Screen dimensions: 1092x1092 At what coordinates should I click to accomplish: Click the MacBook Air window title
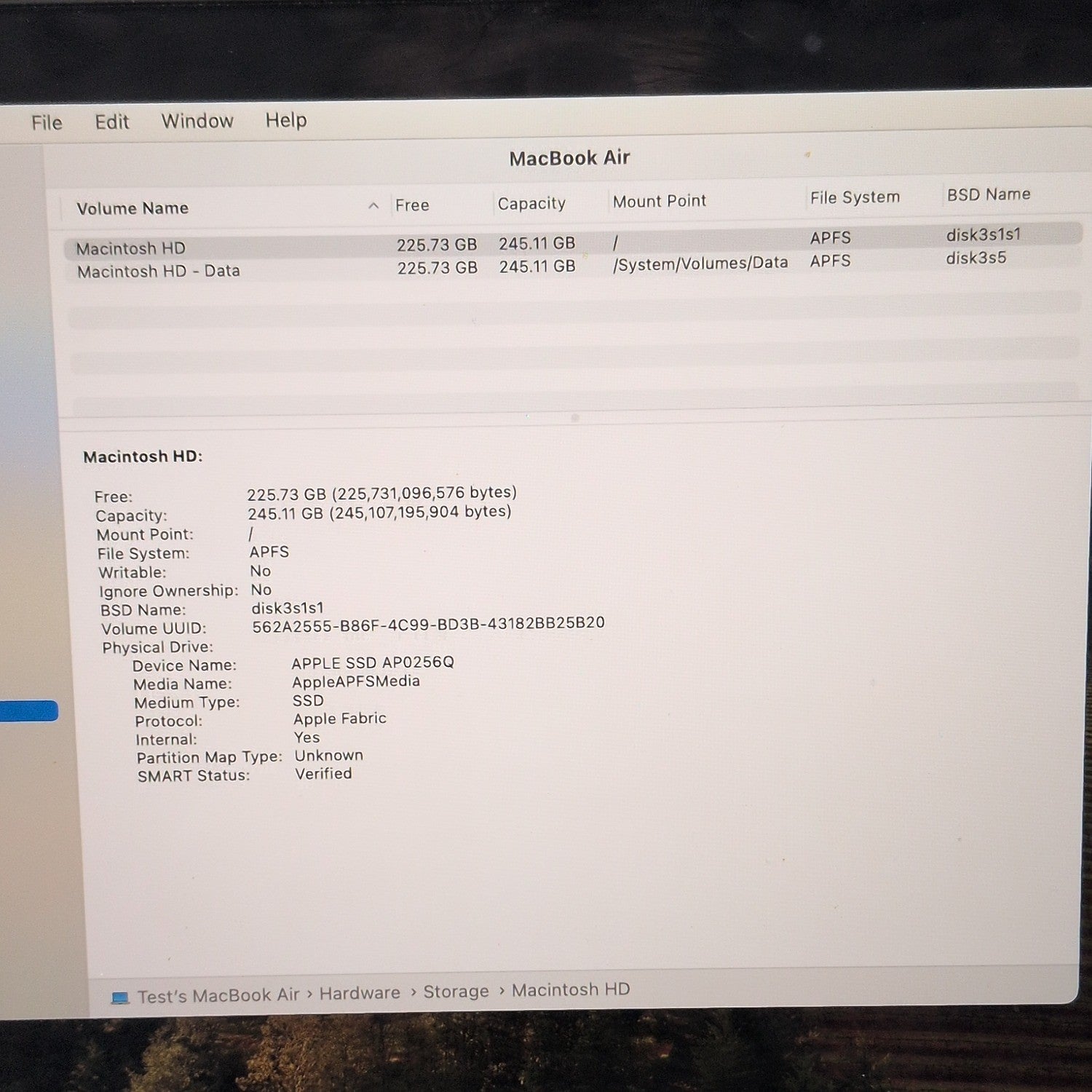[x=569, y=158]
